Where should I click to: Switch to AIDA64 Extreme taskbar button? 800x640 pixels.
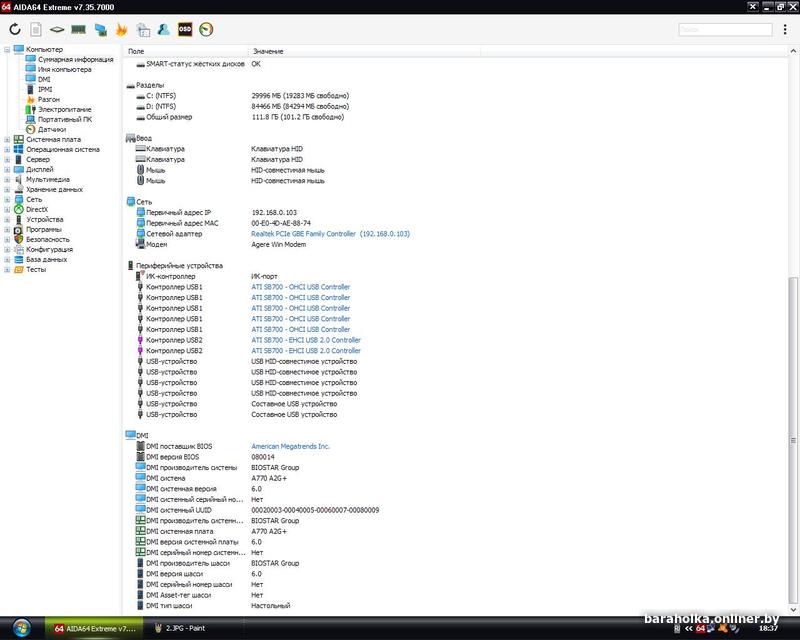(95, 628)
